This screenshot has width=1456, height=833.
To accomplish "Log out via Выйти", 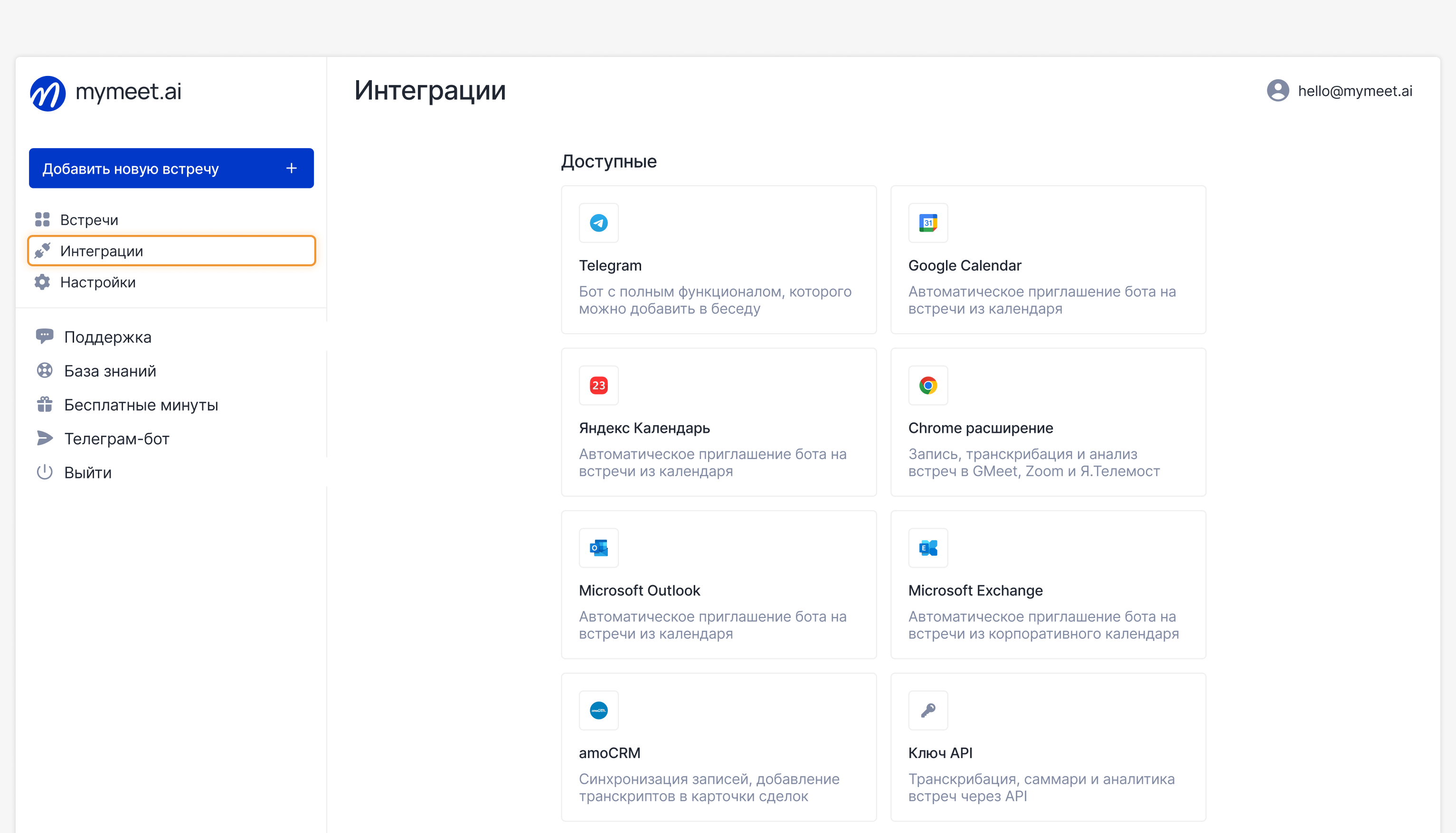I will tap(87, 472).
